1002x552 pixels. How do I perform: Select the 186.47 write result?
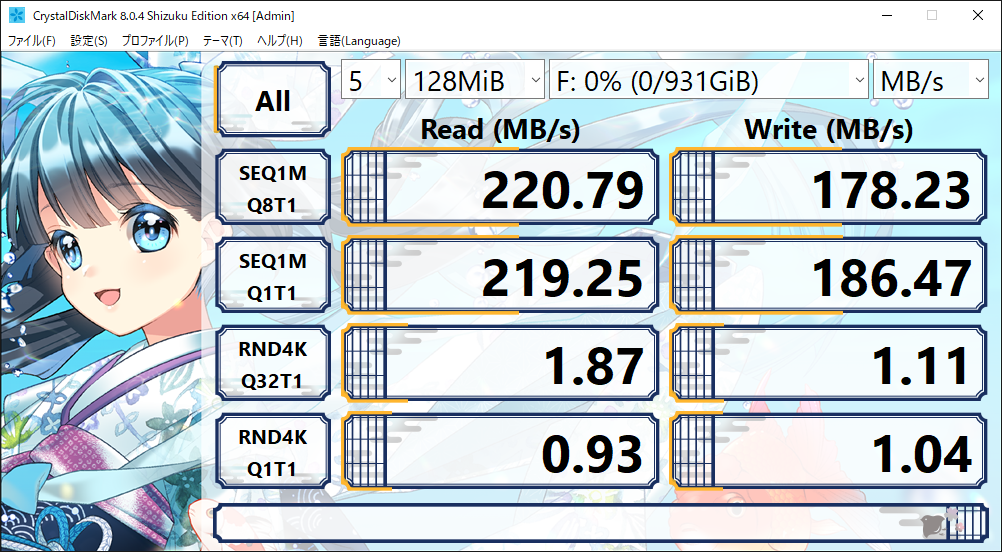(829, 275)
